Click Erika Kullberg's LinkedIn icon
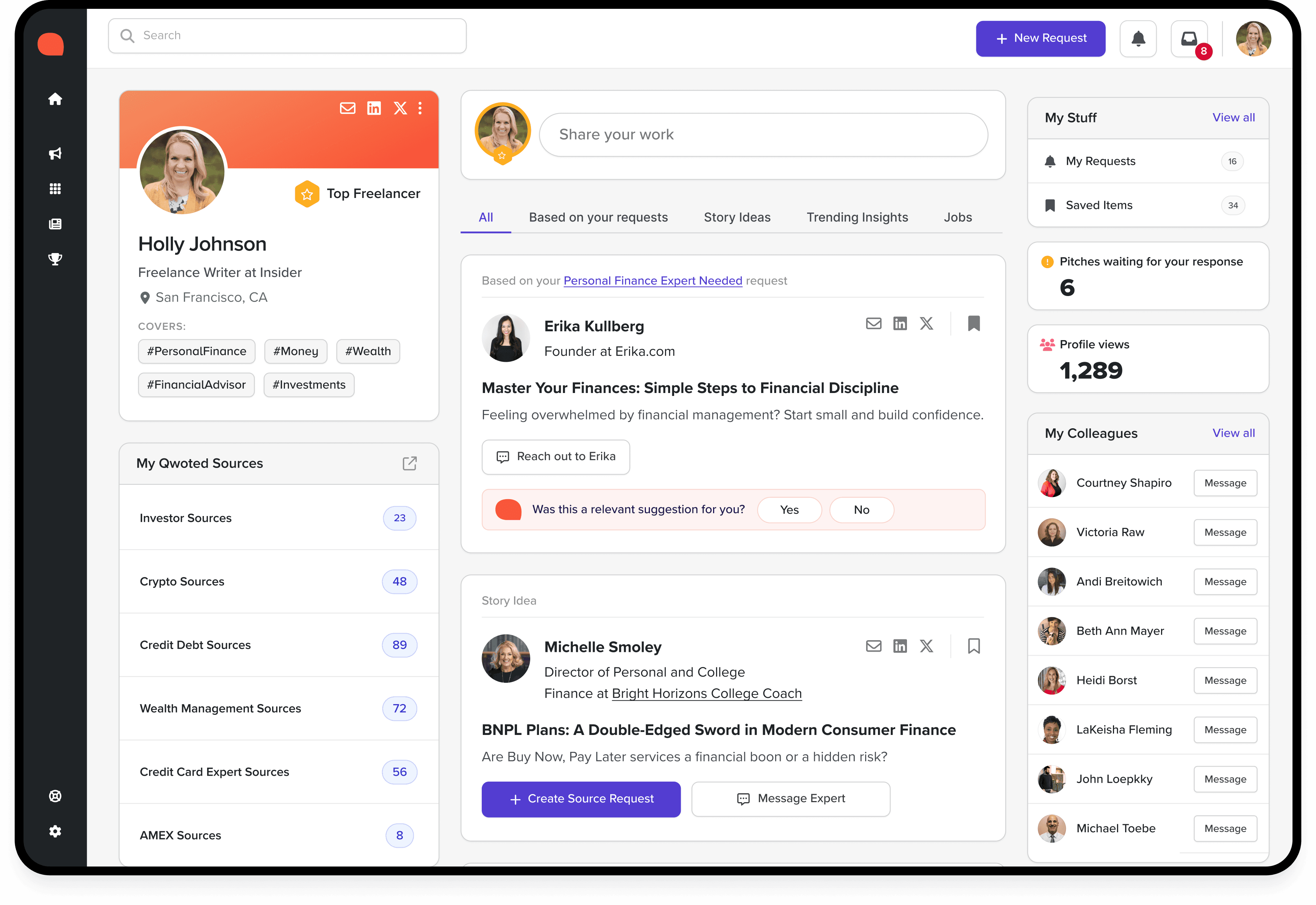Image resolution: width=1316 pixels, height=905 pixels. click(x=900, y=323)
